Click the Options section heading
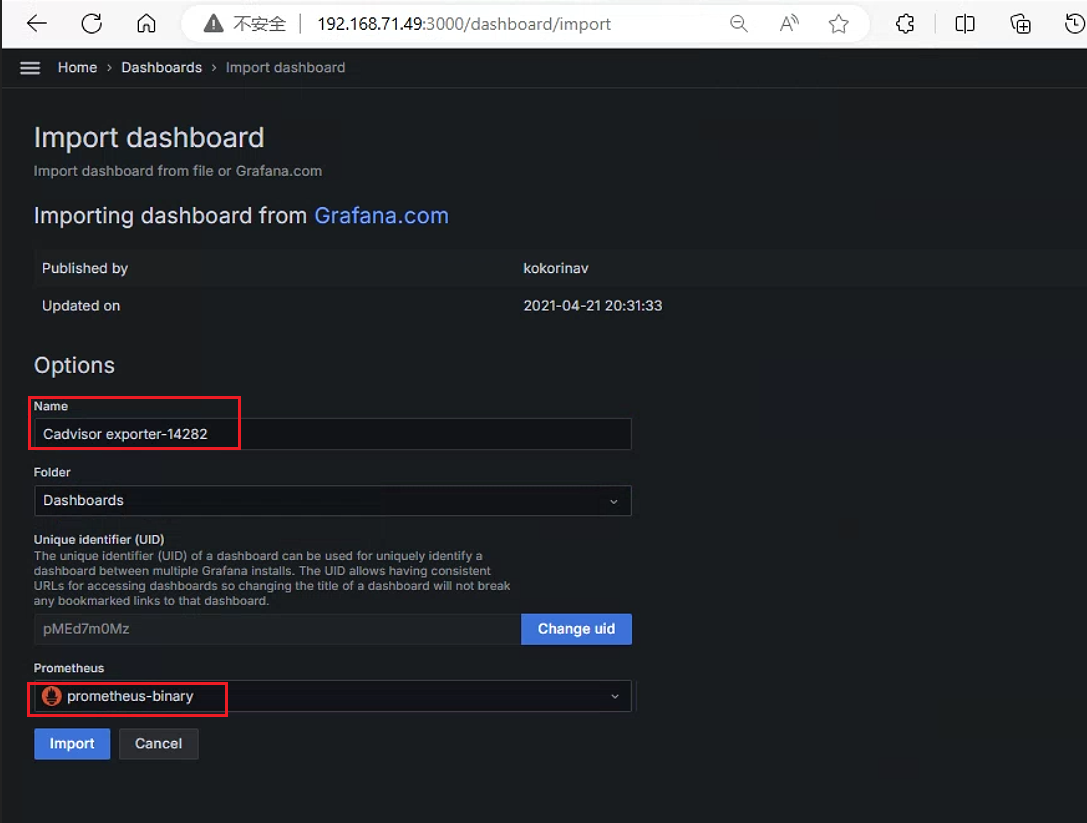Viewport: 1087px width, 823px height. click(74, 365)
